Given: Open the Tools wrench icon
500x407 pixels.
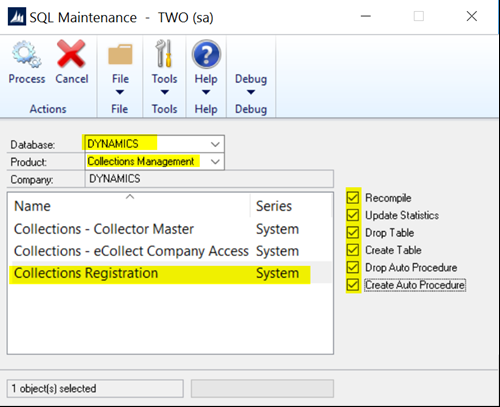Looking at the screenshot, I should [x=164, y=53].
